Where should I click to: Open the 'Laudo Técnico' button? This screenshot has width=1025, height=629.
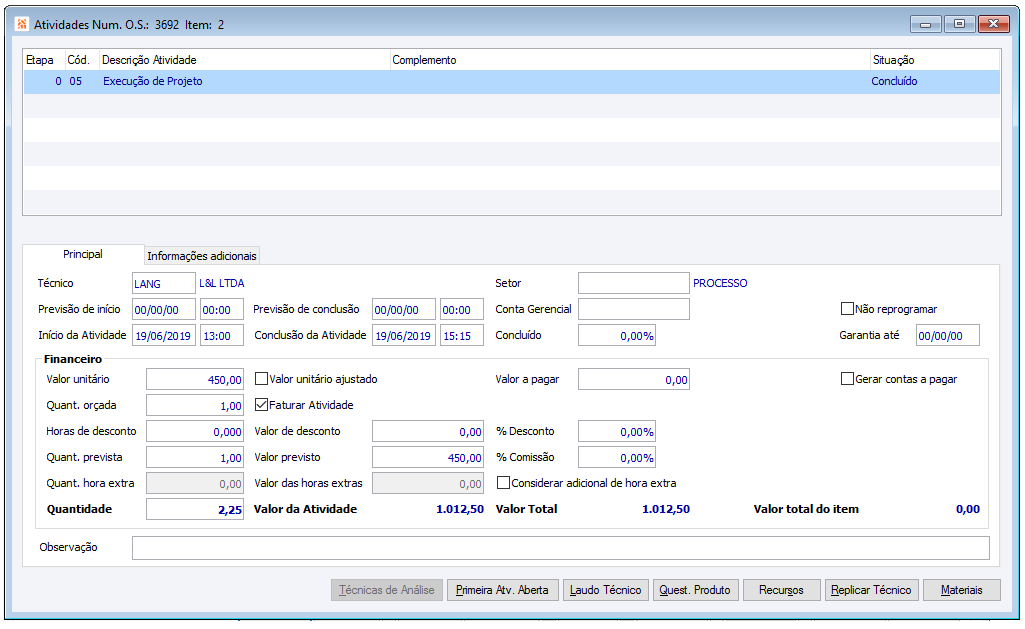point(605,590)
